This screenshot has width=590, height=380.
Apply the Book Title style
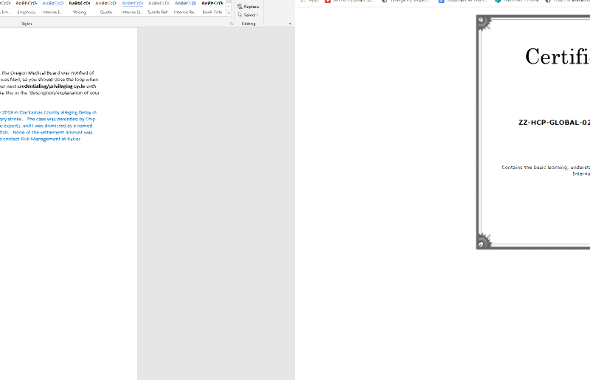[x=212, y=8]
